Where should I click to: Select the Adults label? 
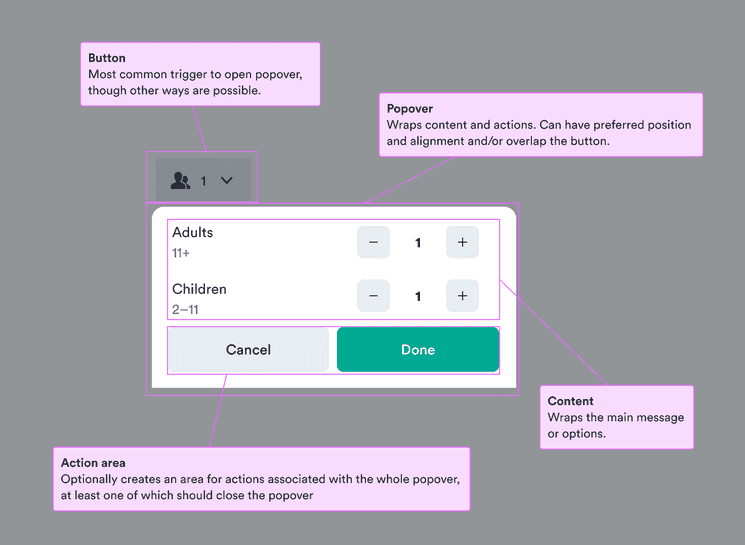pyautogui.click(x=193, y=233)
